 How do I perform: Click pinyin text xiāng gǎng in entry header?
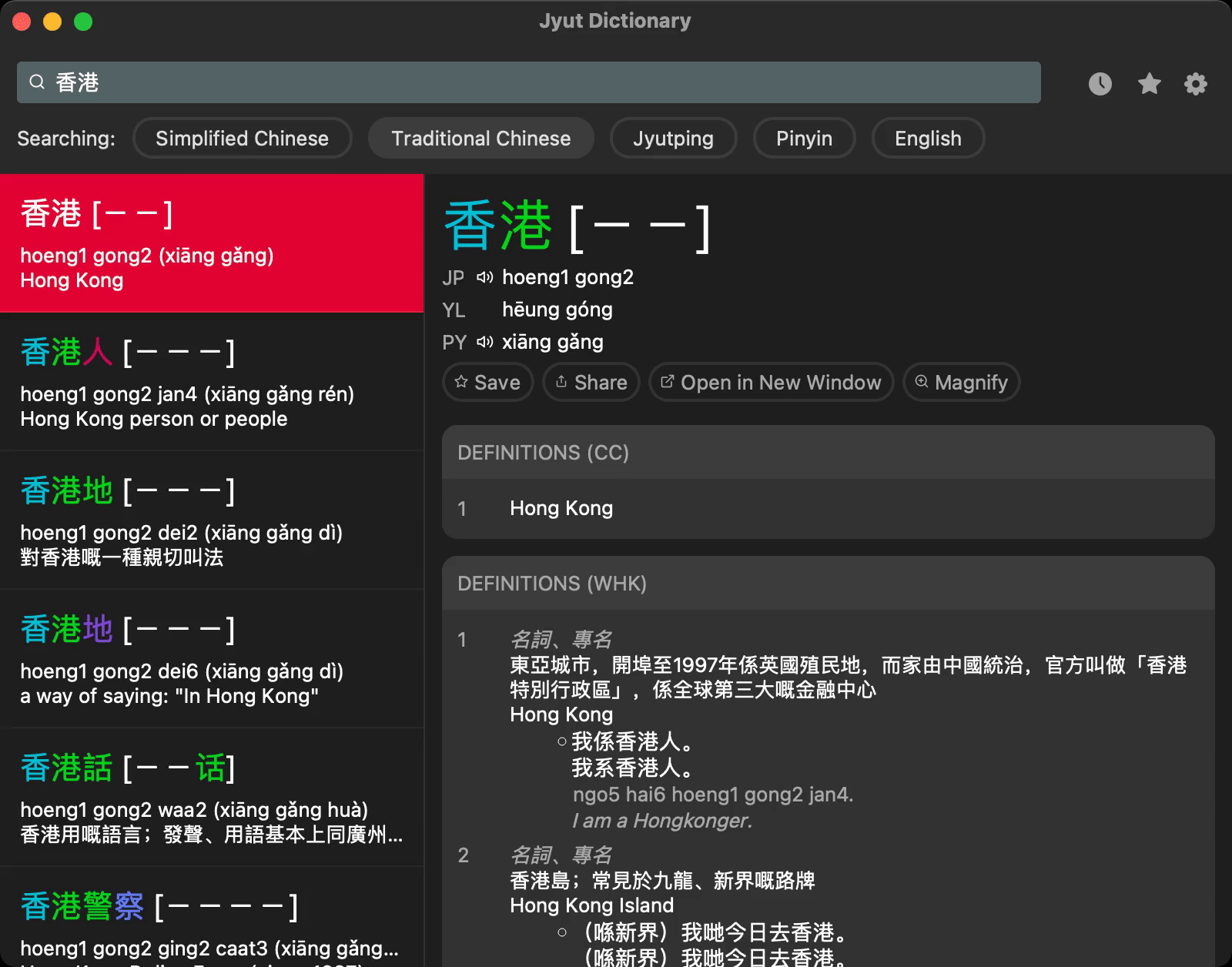tap(553, 342)
